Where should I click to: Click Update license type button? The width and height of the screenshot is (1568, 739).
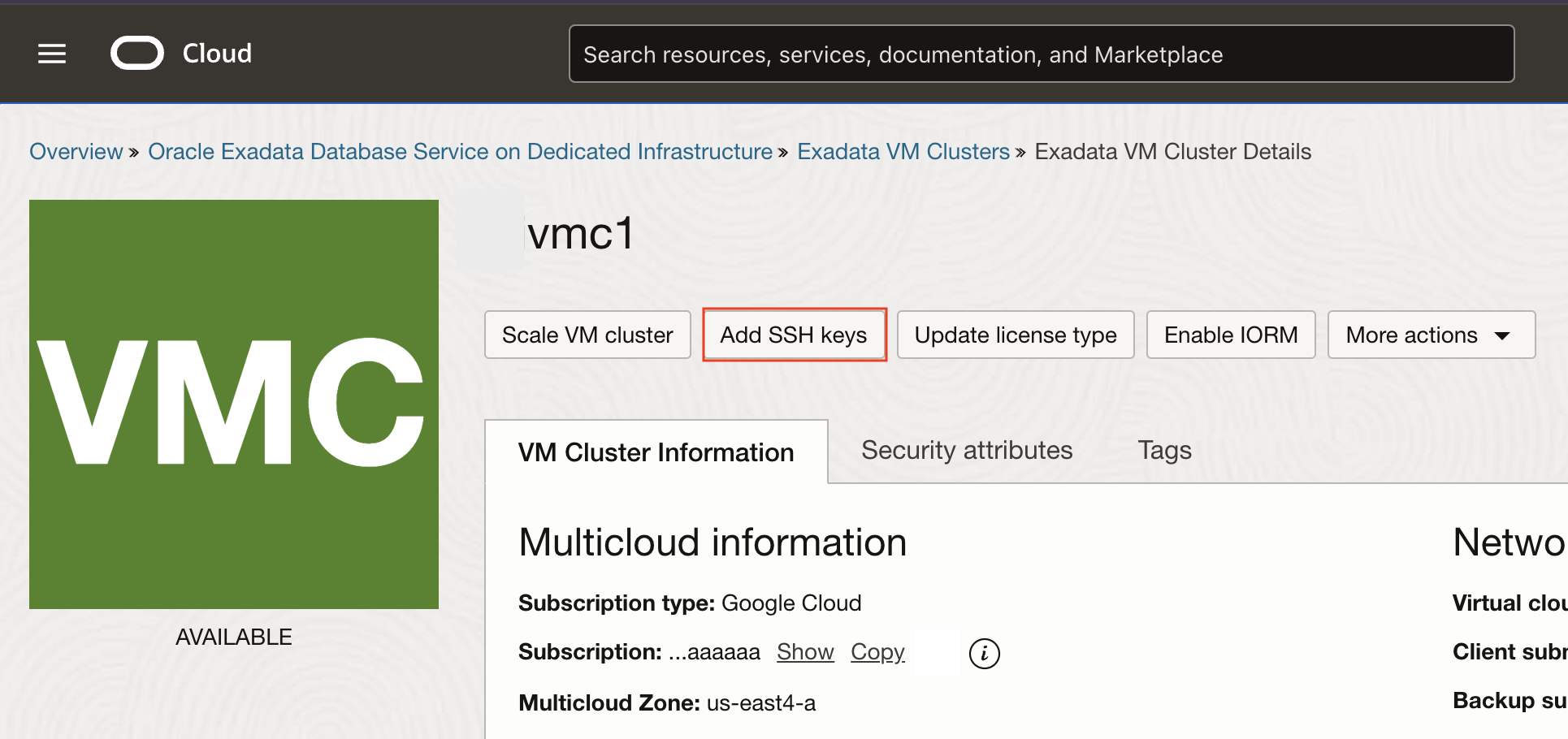pos(1015,335)
